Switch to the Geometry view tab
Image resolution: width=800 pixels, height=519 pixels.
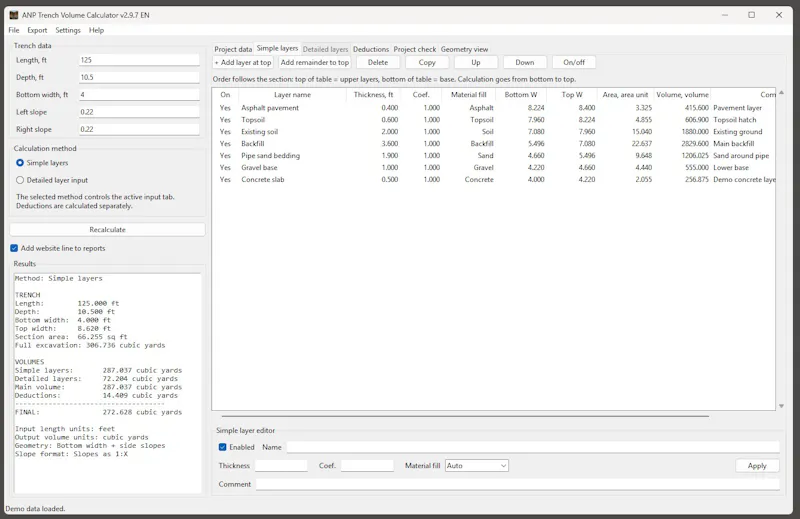tap(464, 49)
